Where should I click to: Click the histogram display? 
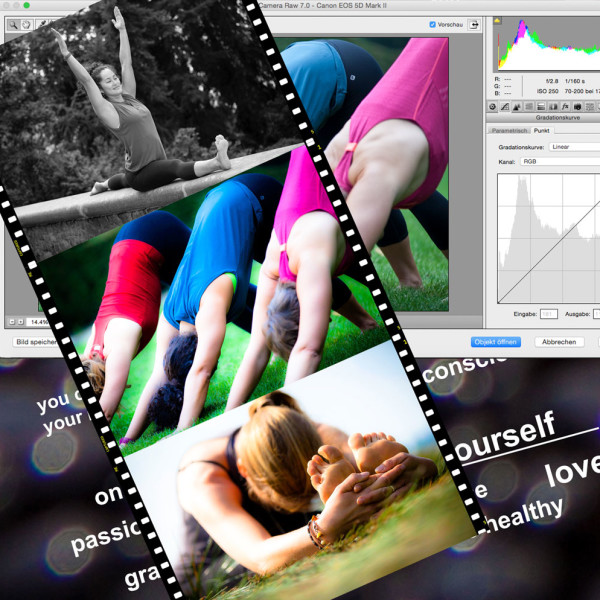point(547,44)
